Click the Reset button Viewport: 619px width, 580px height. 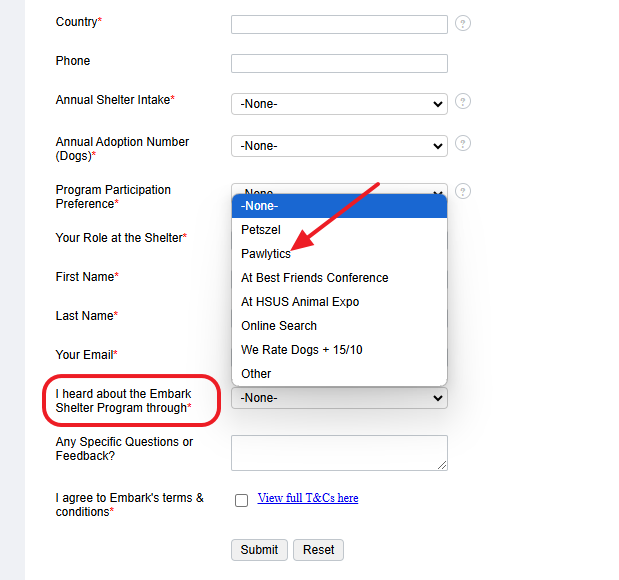[318, 550]
